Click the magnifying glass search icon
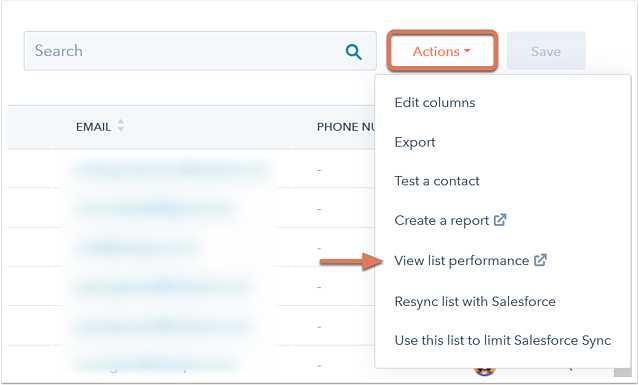The image size is (639, 385). (353, 52)
